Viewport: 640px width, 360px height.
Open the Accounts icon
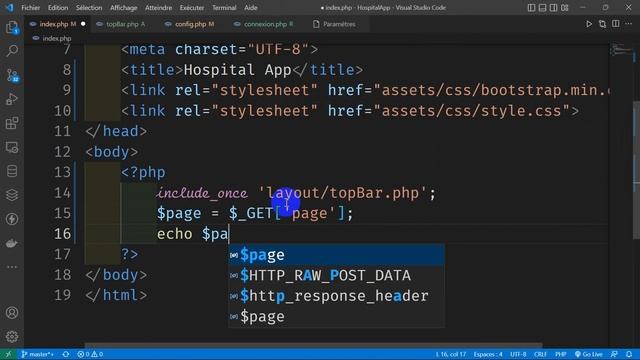12,313
